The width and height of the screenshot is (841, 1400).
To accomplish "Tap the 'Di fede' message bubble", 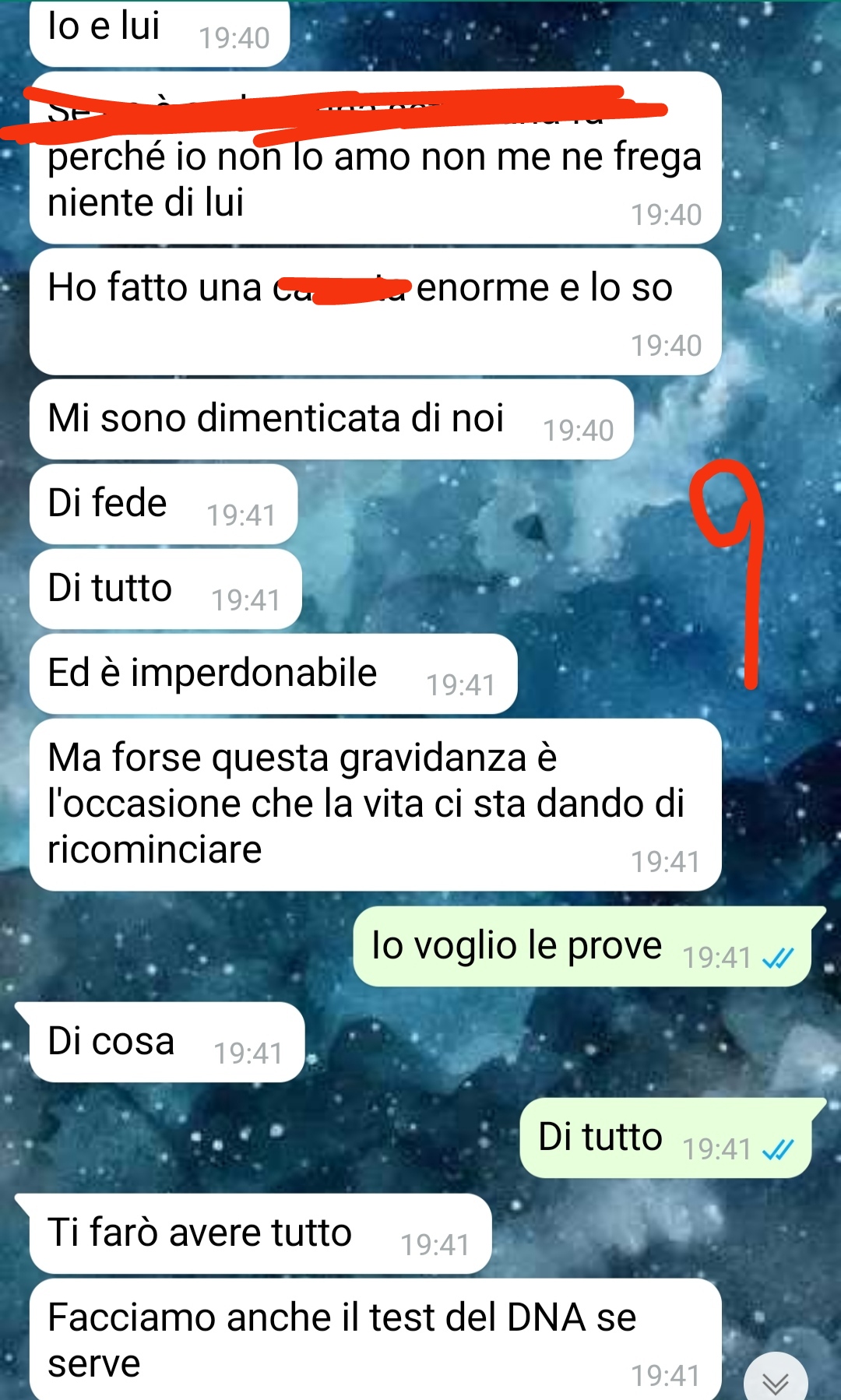I will pos(164,504).
